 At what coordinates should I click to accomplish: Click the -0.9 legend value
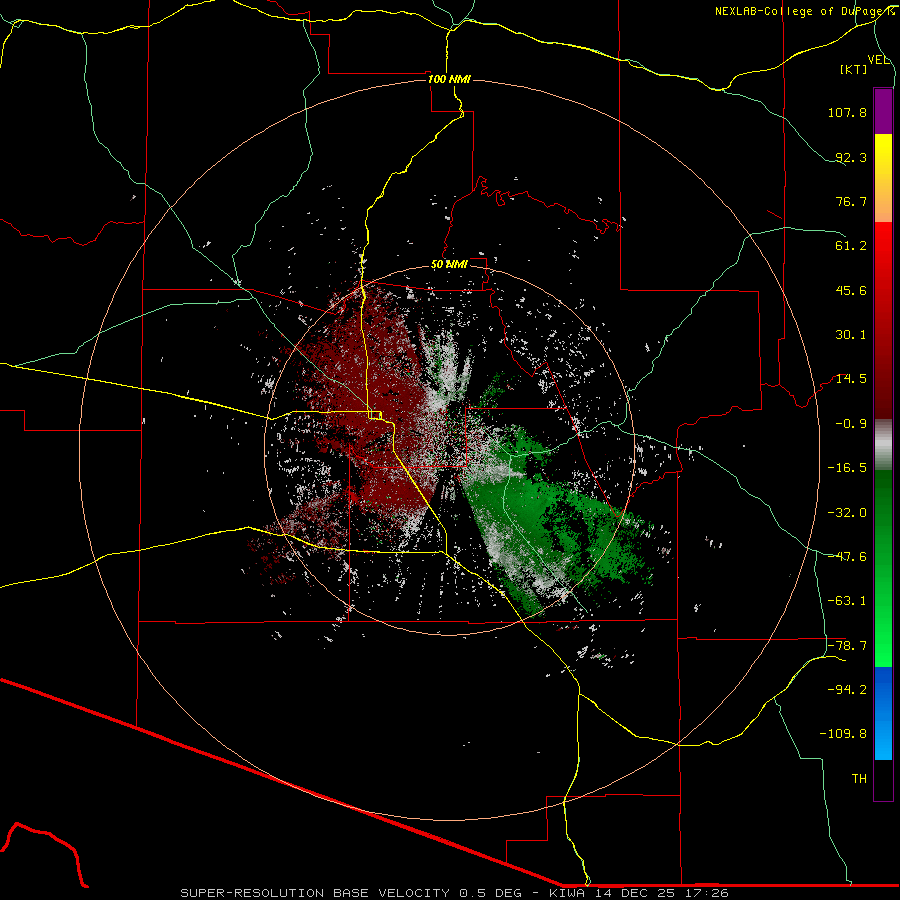pyautogui.click(x=851, y=424)
